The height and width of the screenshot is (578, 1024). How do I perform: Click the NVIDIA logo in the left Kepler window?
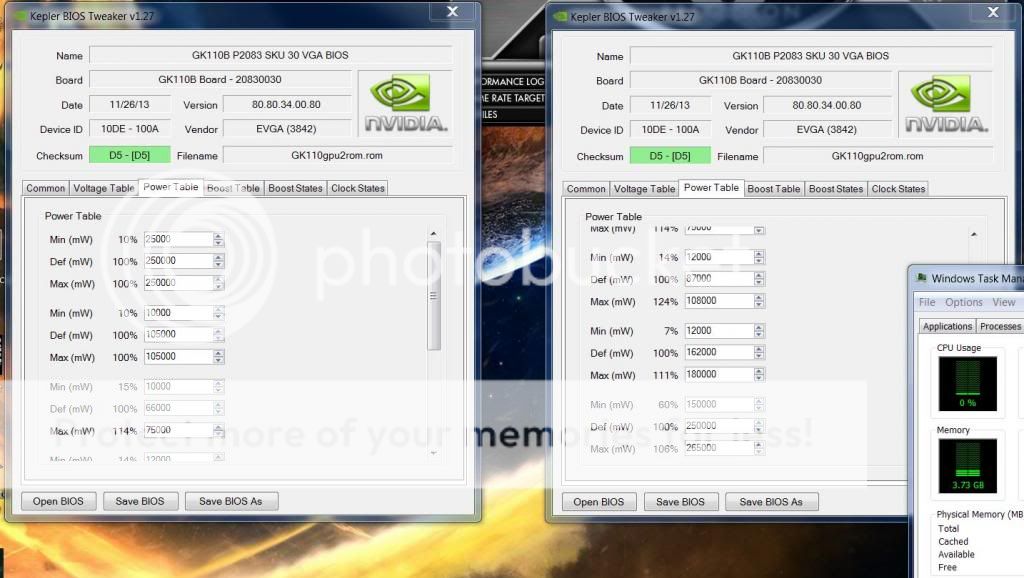(x=406, y=103)
